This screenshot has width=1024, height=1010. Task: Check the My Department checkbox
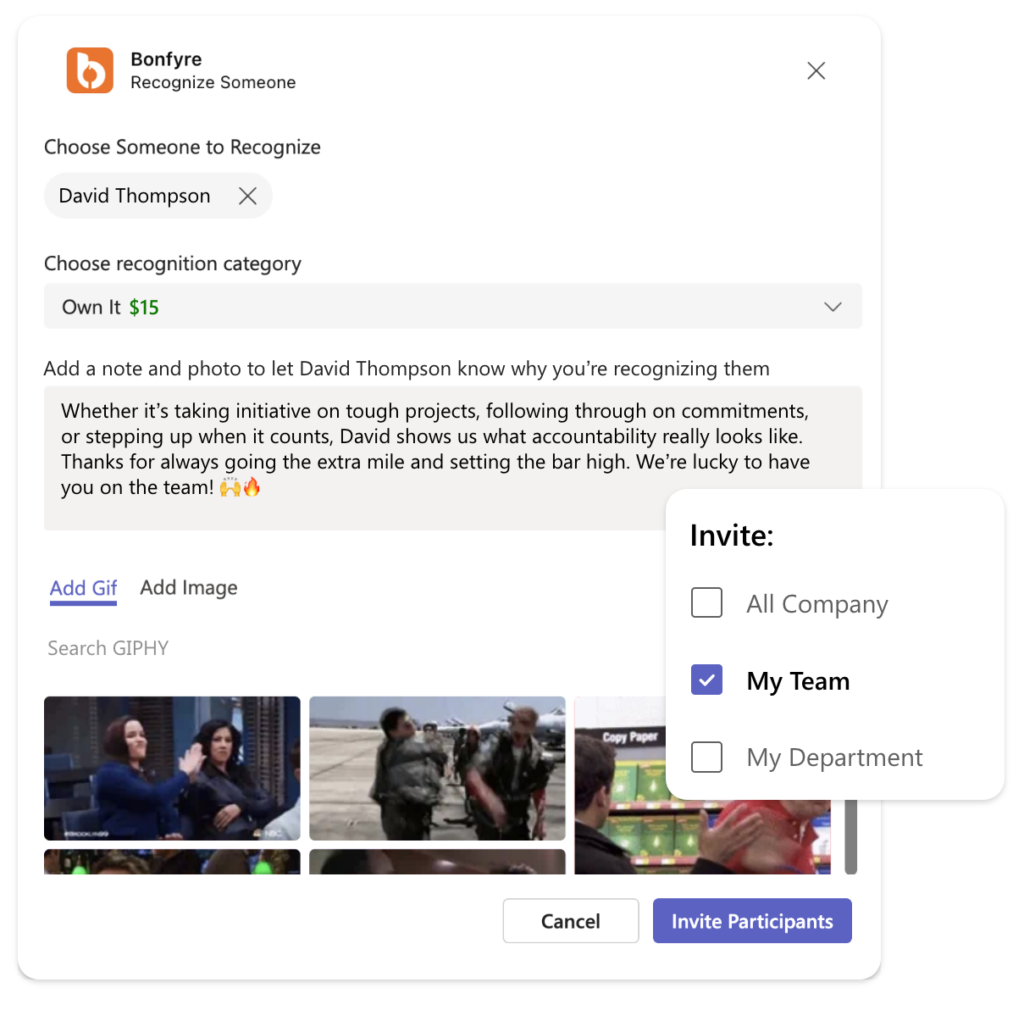coord(707,757)
